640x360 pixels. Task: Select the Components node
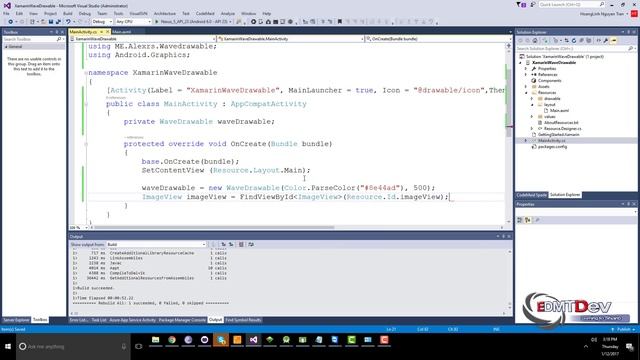pyautogui.click(x=549, y=80)
